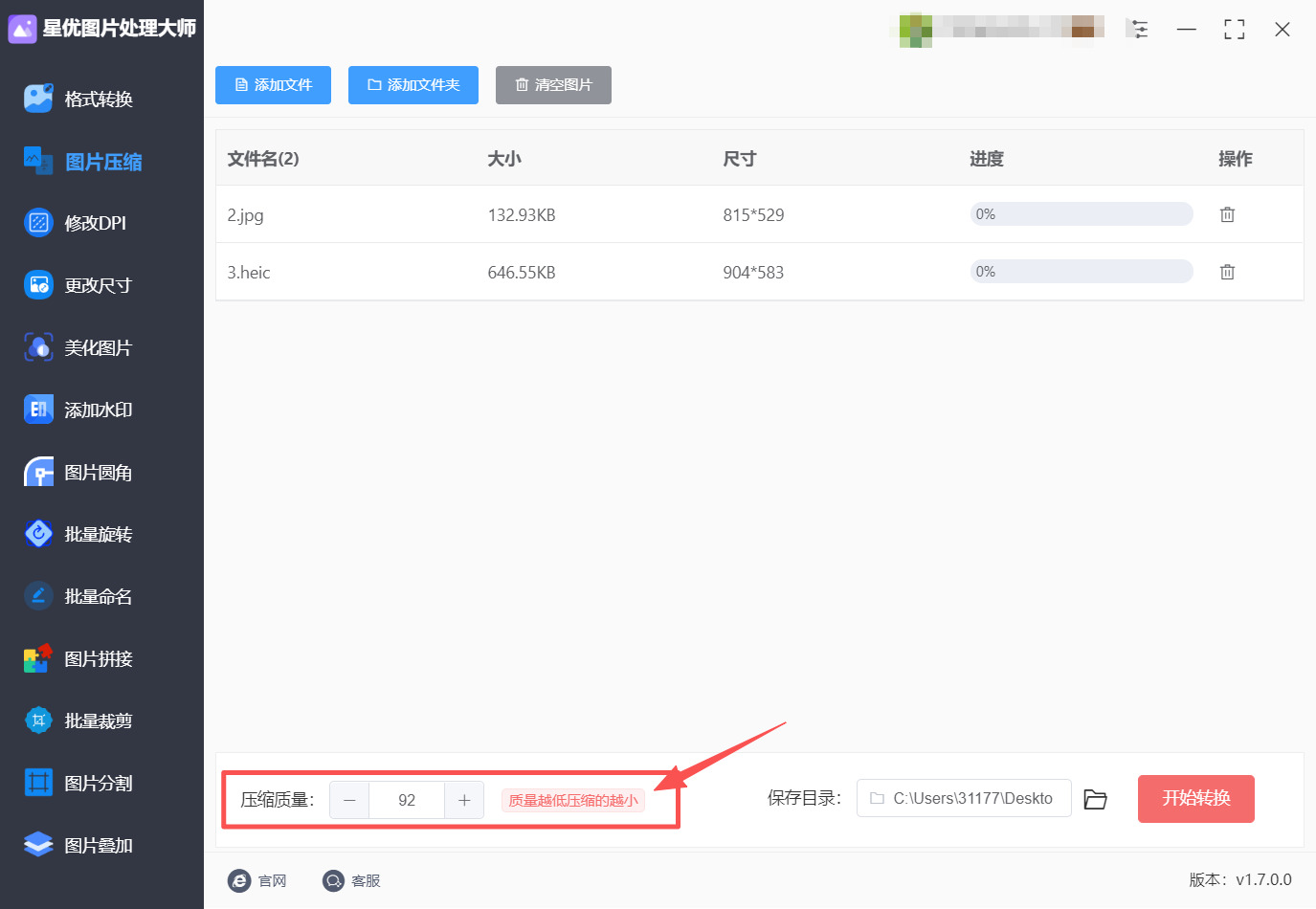Maximize the application window
This screenshot has height=909, width=1316.
coord(1235,30)
